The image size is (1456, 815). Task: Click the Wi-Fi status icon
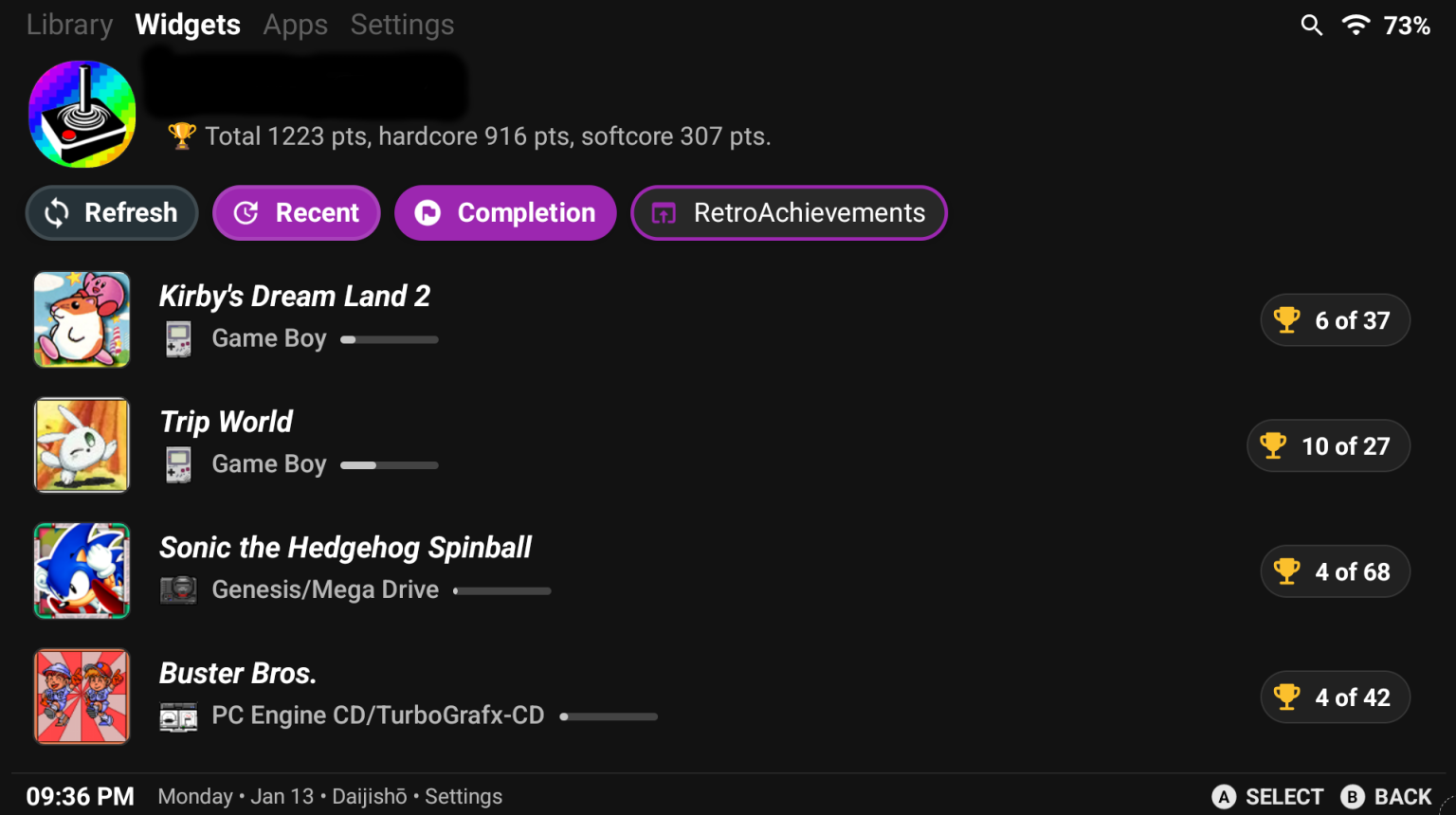coord(1356,26)
